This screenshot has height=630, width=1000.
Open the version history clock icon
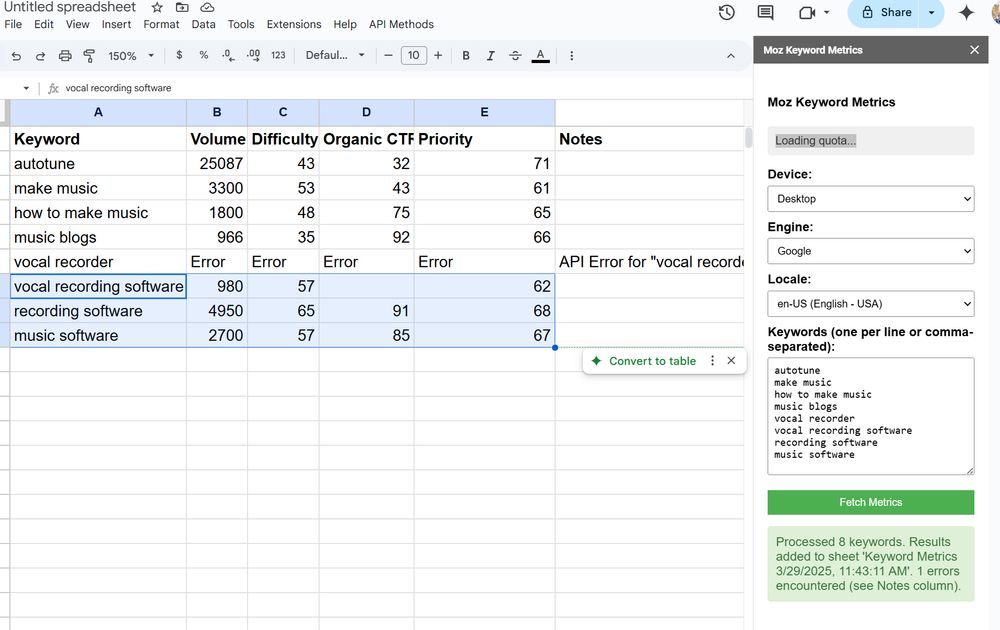726,13
